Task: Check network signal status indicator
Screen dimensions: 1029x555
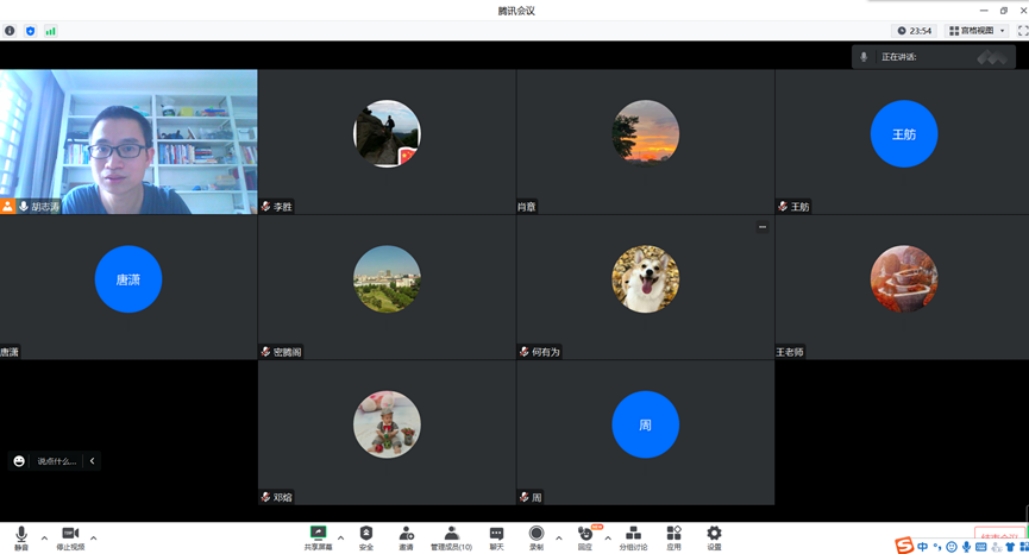Action: (x=50, y=31)
